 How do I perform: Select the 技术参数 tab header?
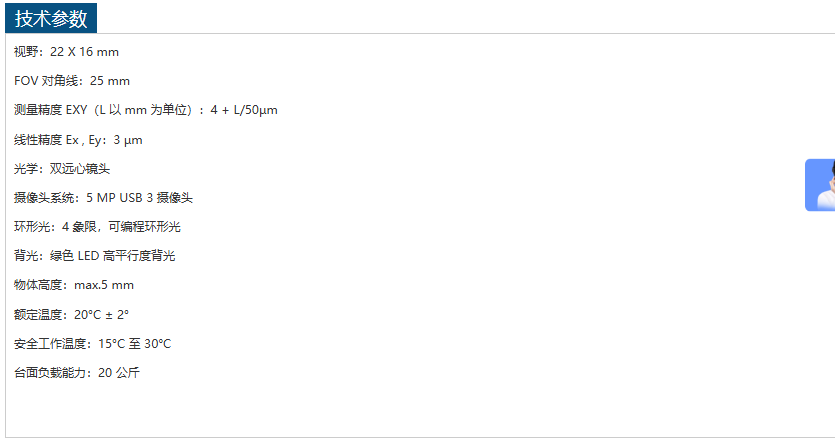[x=51, y=18]
